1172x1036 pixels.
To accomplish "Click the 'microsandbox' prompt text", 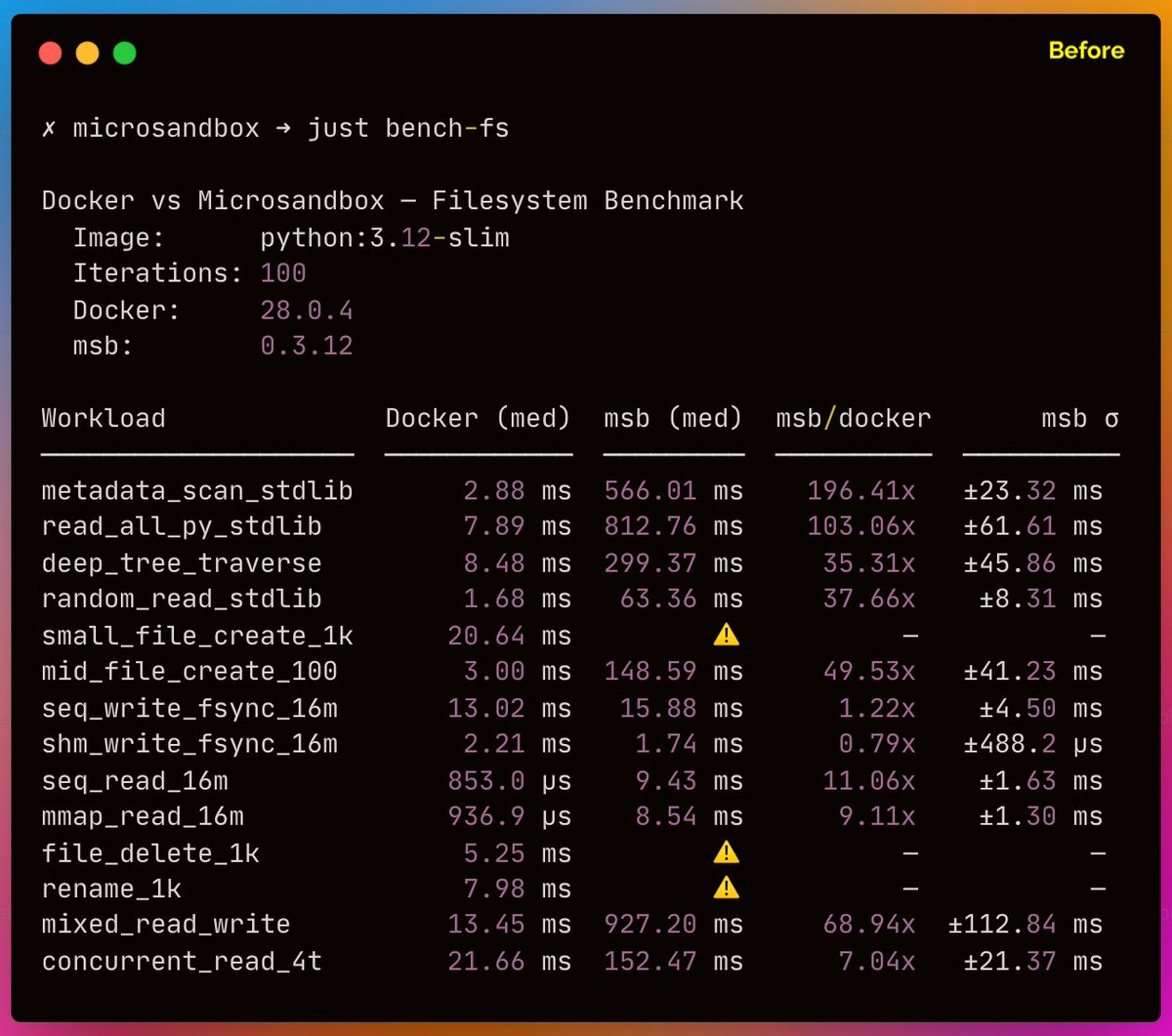I will [x=166, y=128].
